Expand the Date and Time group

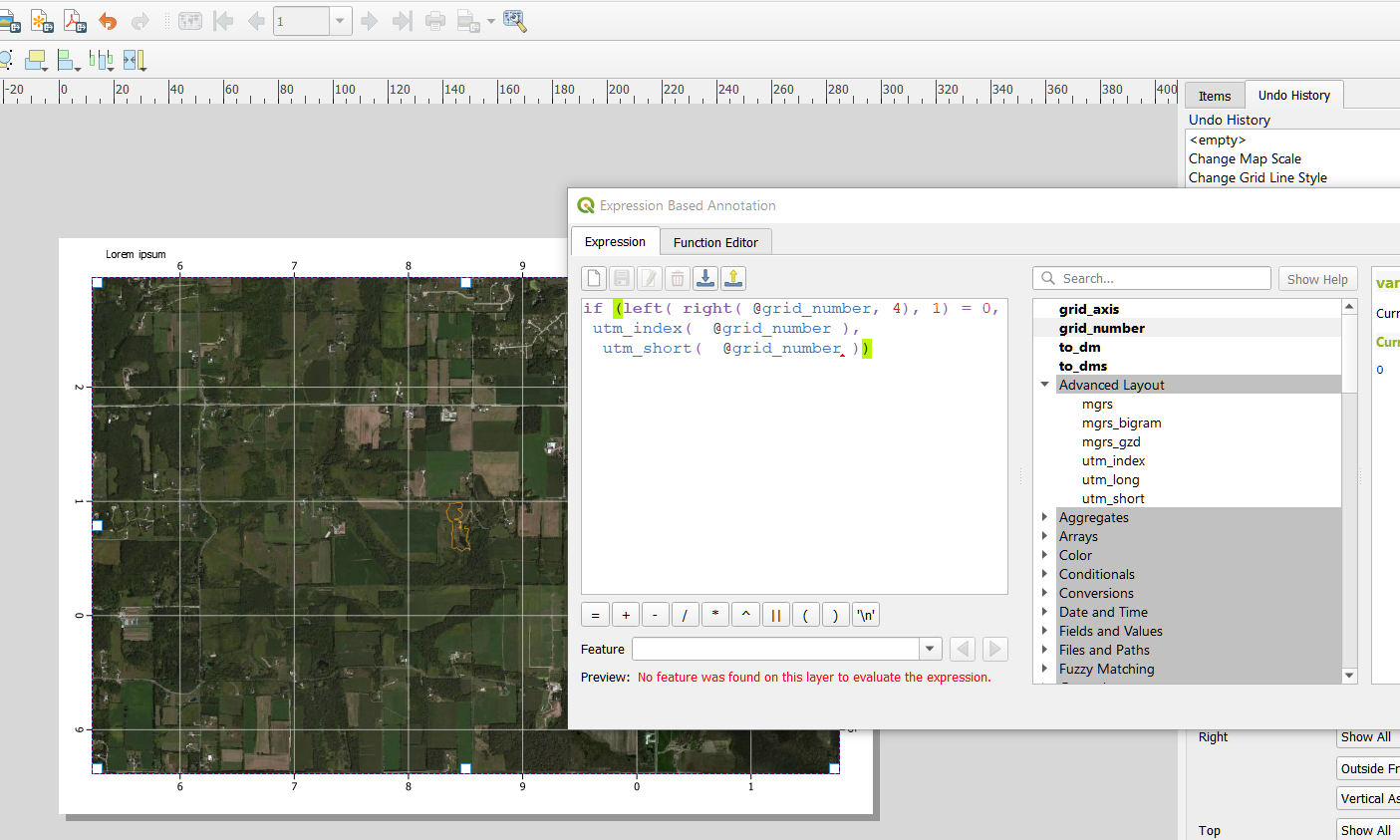[x=1044, y=612]
